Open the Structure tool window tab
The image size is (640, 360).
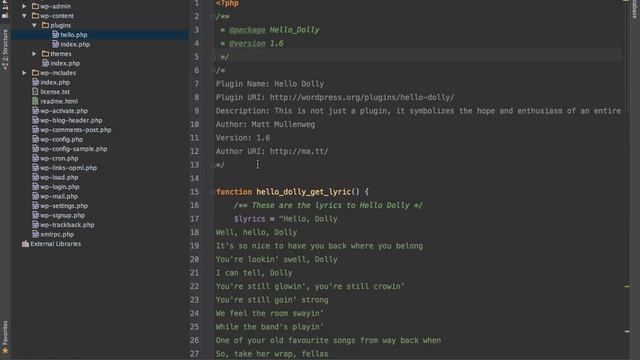[x=5, y=49]
